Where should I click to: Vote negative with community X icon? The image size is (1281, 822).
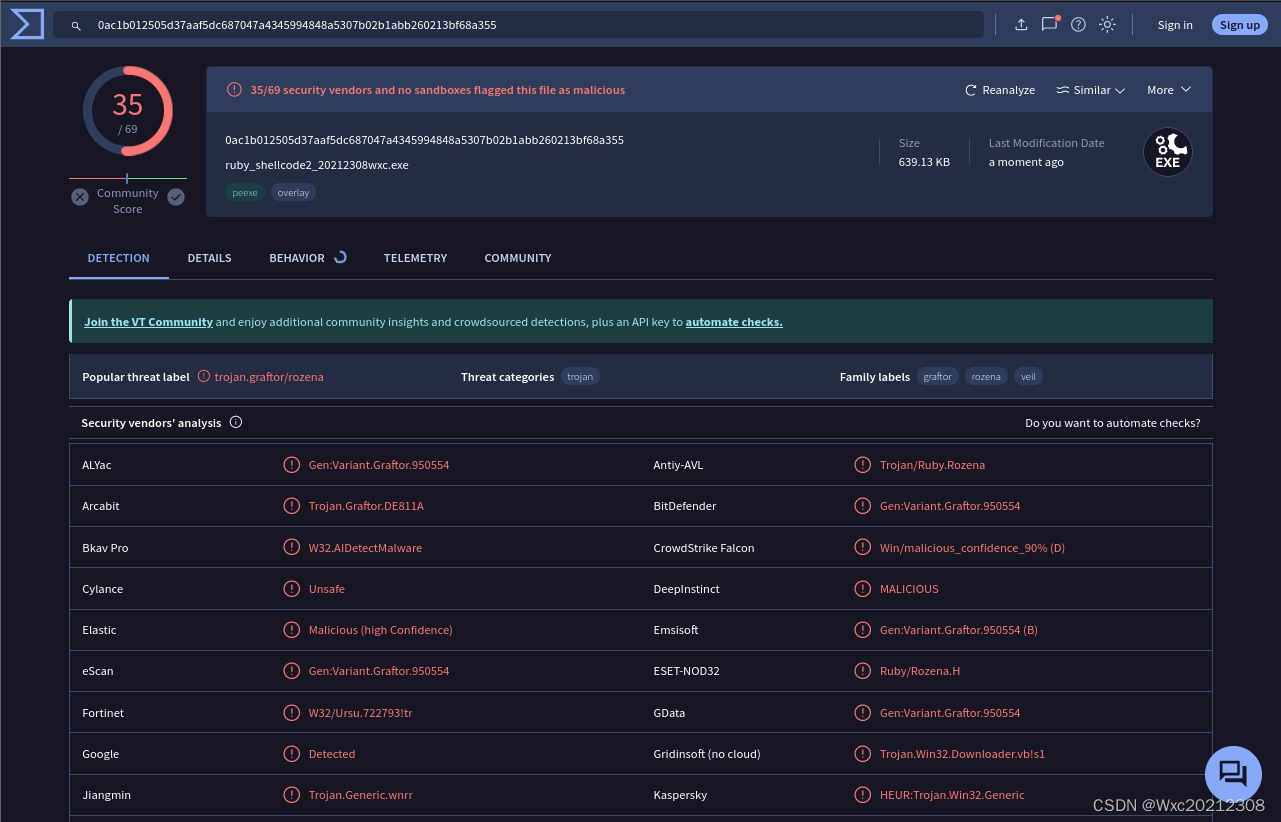(x=80, y=197)
